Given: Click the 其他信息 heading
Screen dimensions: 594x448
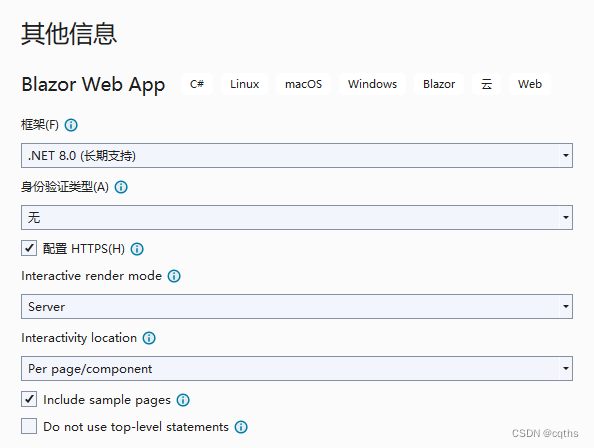Looking at the screenshot, I should click(69, 34).
